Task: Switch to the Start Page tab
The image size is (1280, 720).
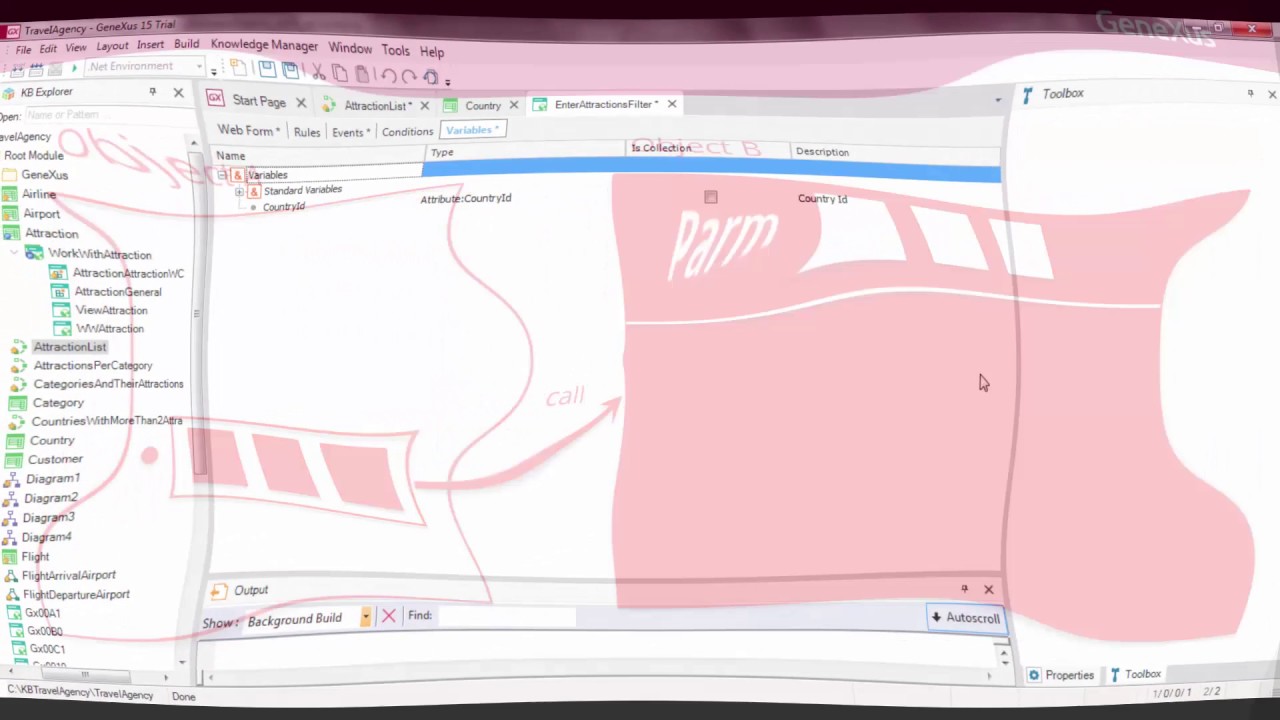Action: [x=259, y=101]
